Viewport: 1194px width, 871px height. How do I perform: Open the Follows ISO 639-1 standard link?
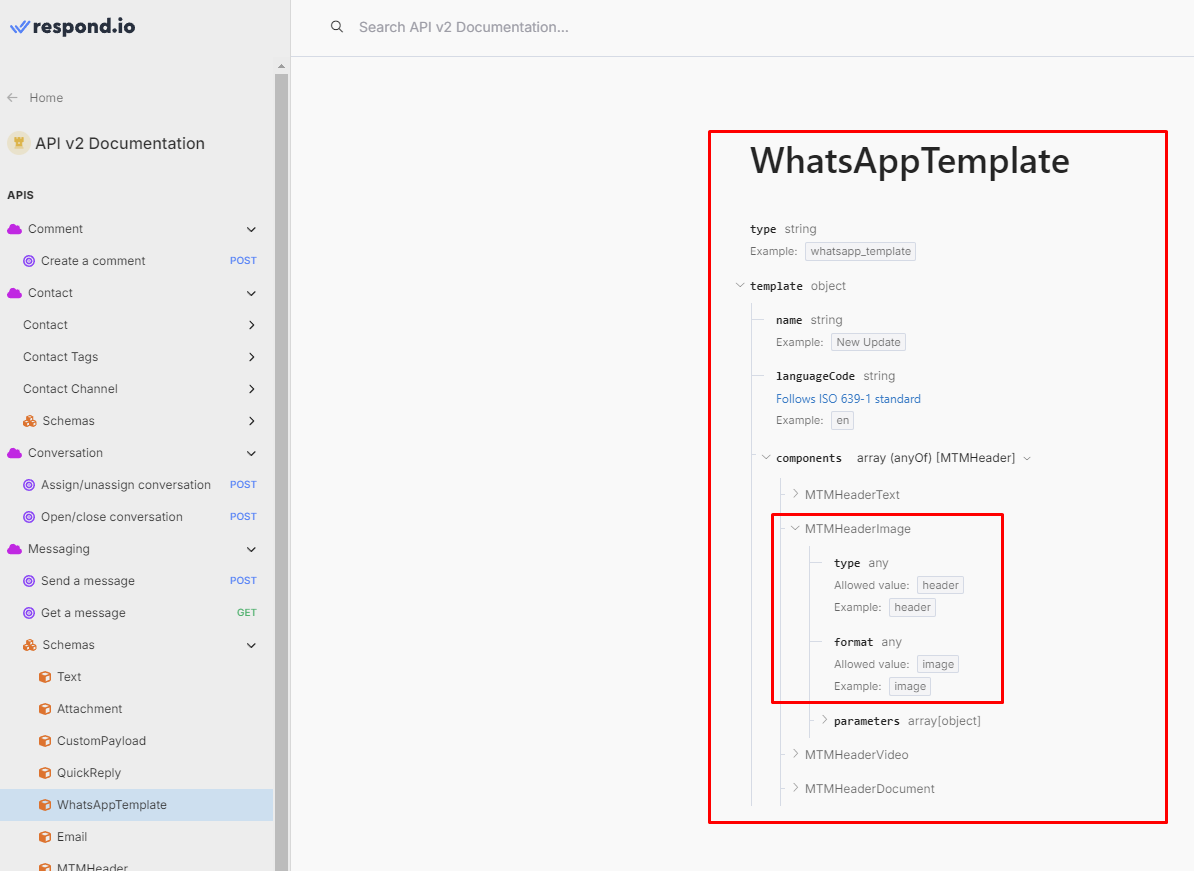(x=848, y=399)
